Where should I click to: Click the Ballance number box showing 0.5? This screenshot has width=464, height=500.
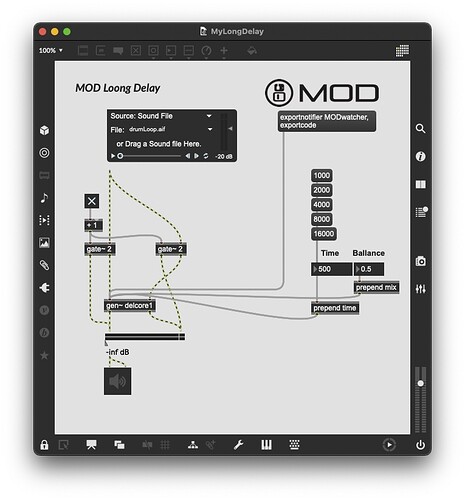tap(369, 269)
